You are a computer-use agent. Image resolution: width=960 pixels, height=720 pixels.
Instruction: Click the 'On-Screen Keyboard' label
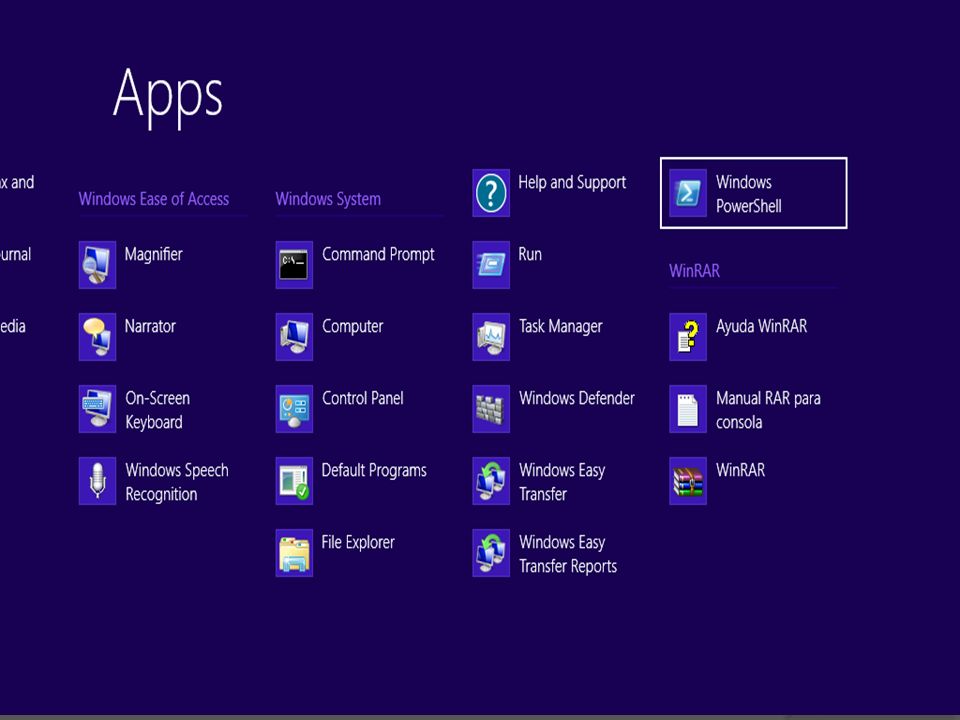(x=157, y=410)
